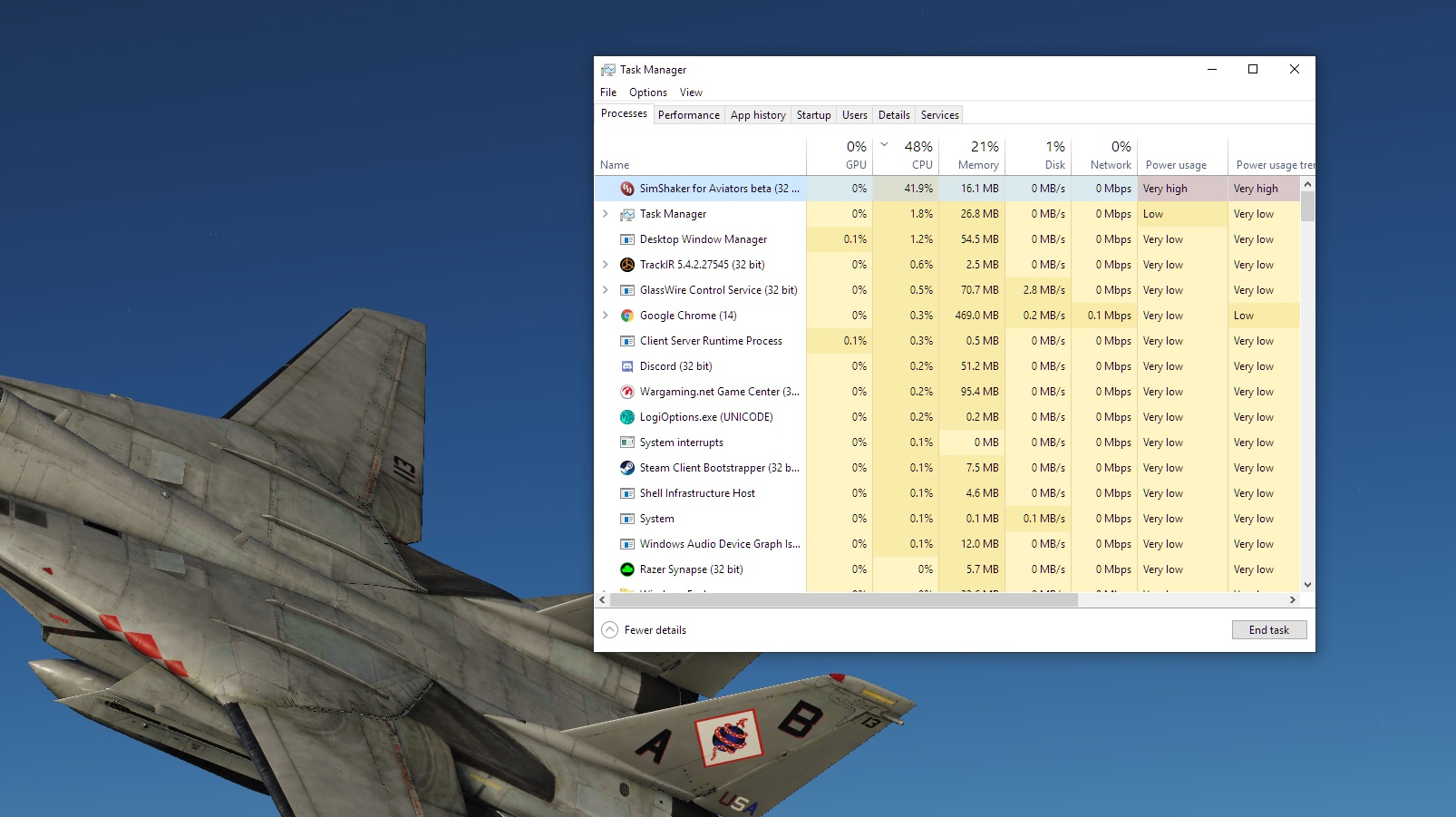Image resolution: width=1456 pixels, height=817 pixels.
Task: Click the Desktop Window Manager icon
Action: coord(626,239)
